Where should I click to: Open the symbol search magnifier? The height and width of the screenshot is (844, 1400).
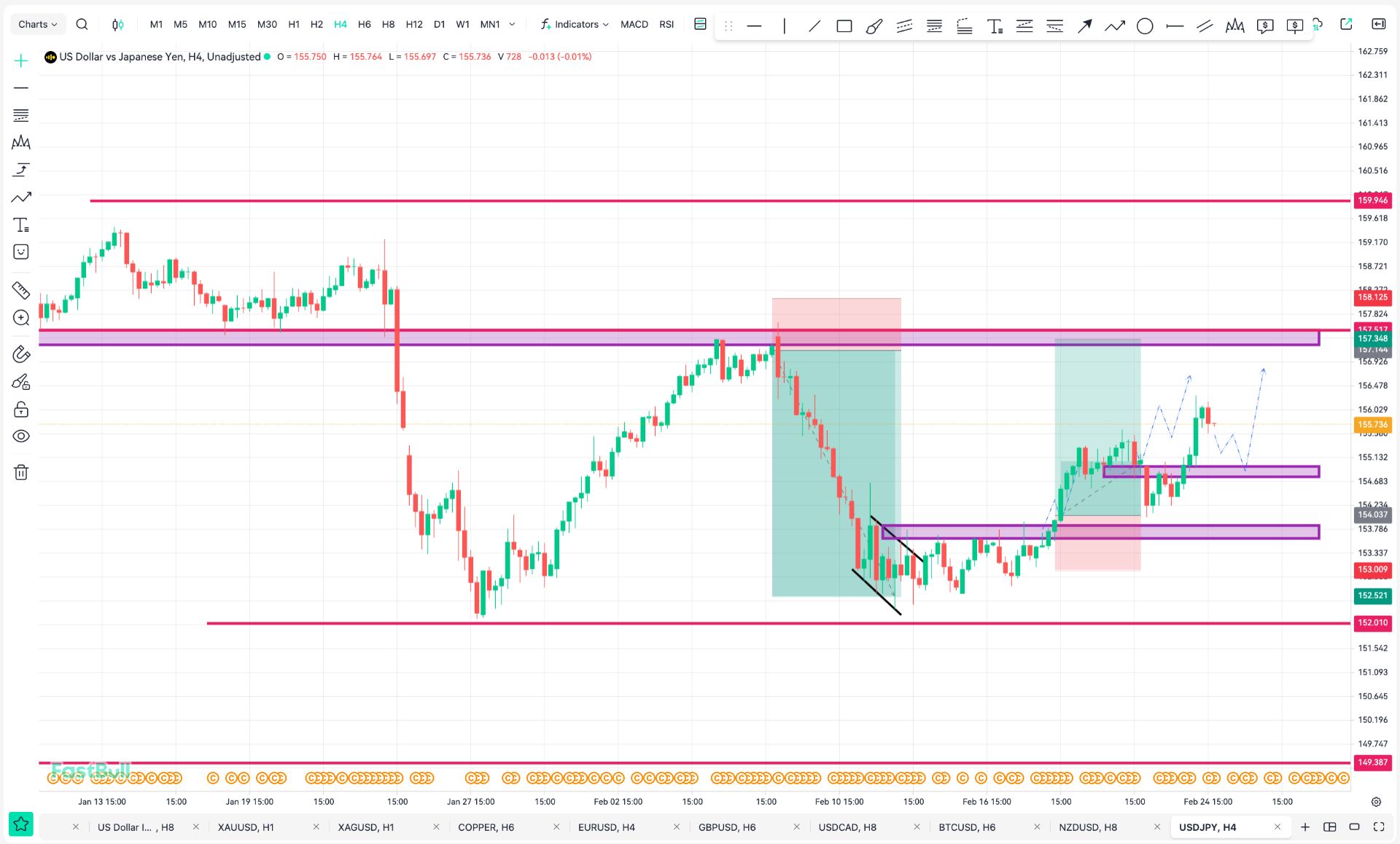pyautogui.click(x=82, y=24)
